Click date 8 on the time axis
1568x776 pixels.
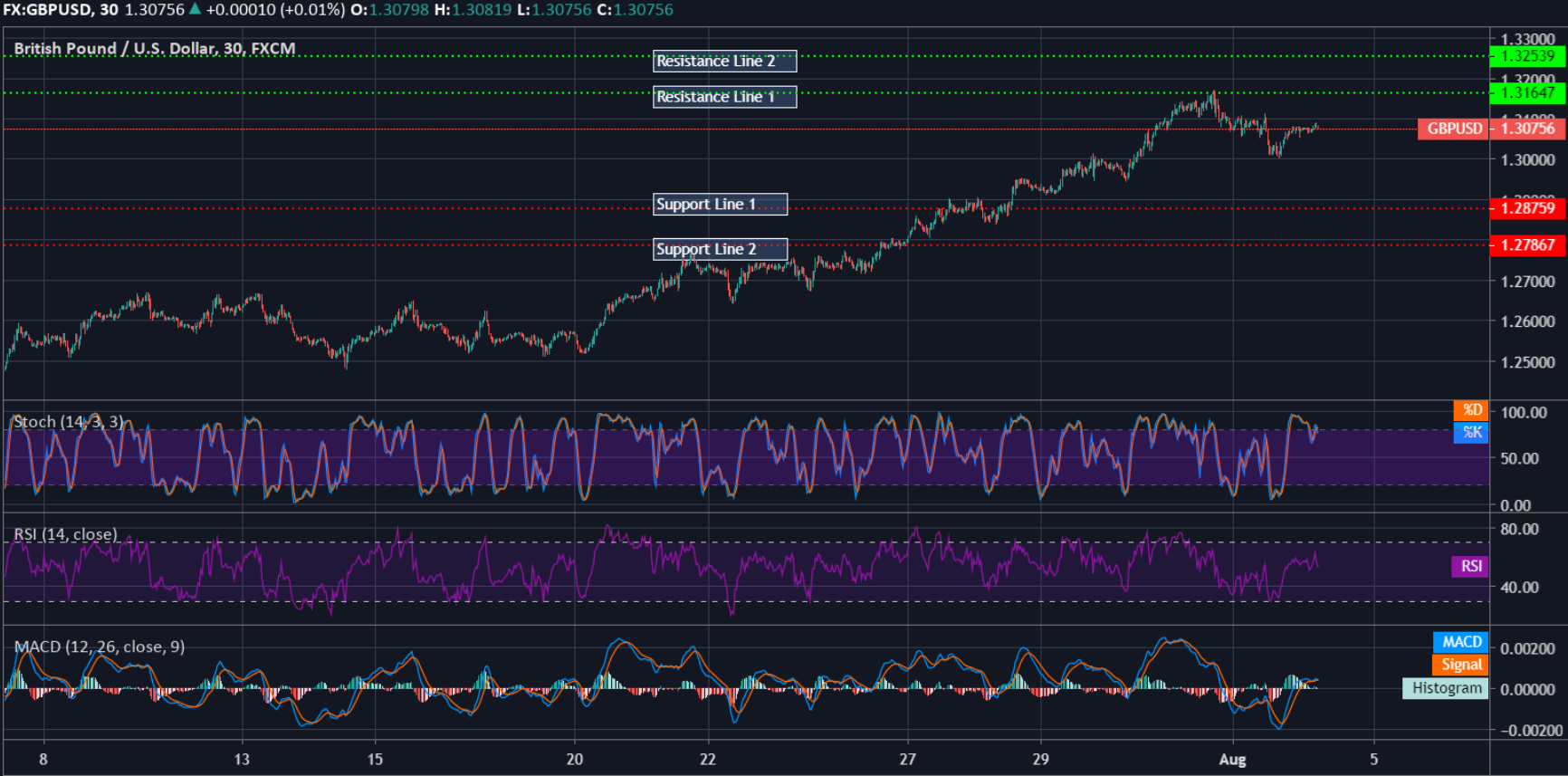(x=43, y=760)
